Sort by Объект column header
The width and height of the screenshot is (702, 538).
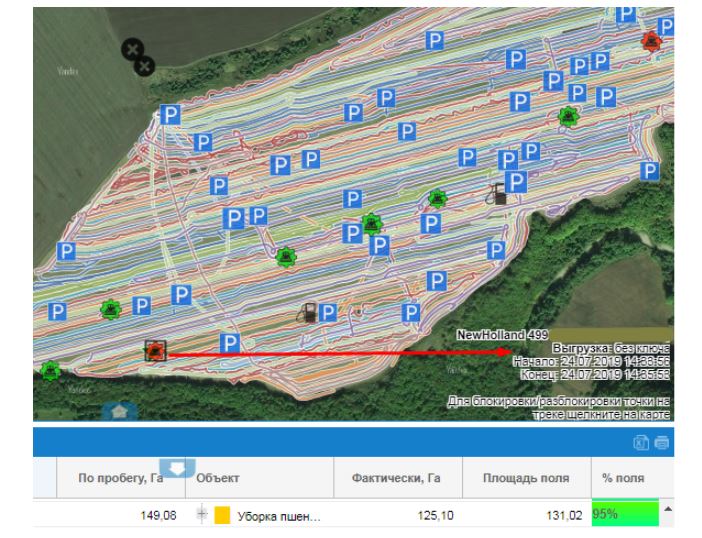(x=260, y=478)
